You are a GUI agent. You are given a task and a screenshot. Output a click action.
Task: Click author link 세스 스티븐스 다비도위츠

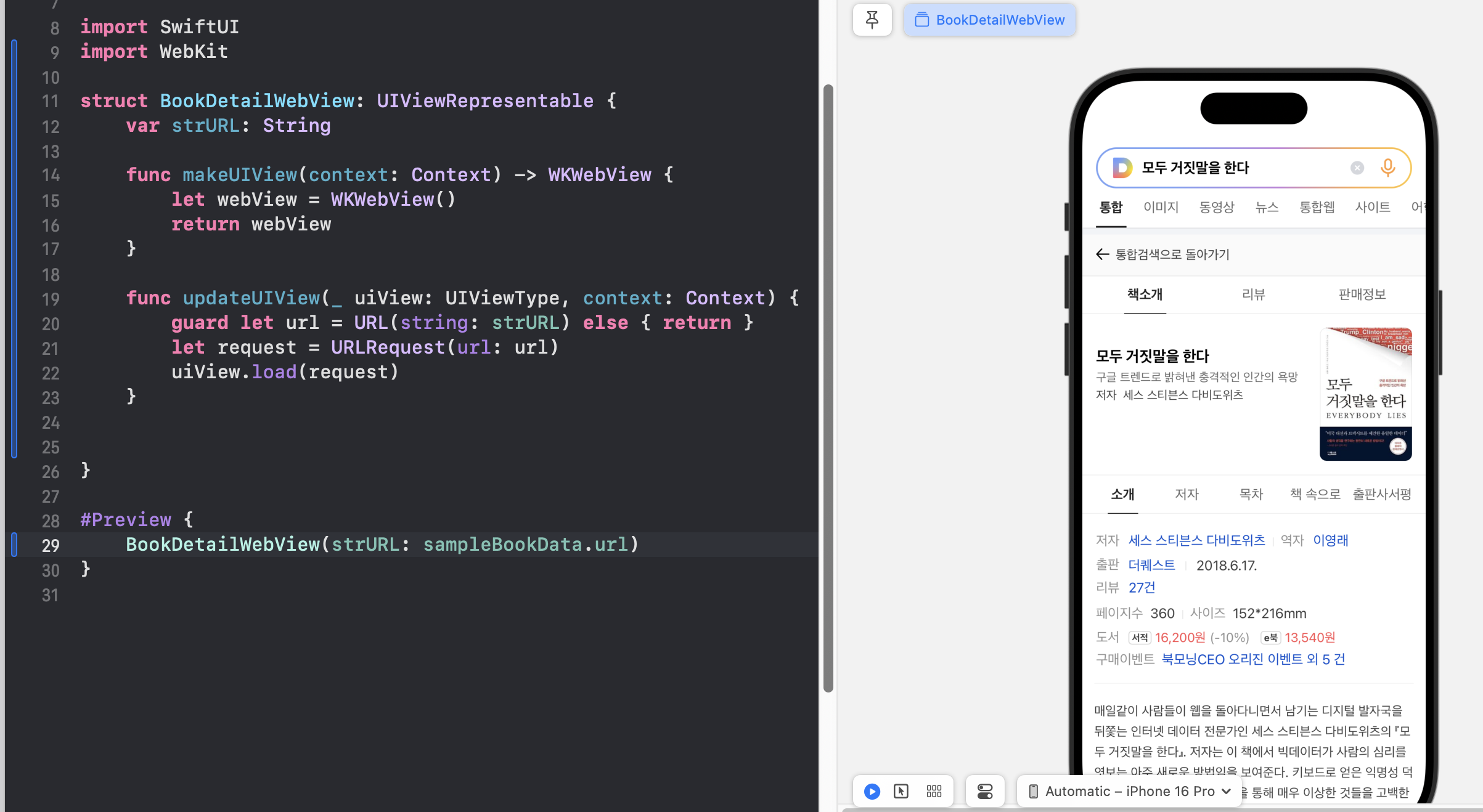pyautogui.click(x=1196, y=540)
